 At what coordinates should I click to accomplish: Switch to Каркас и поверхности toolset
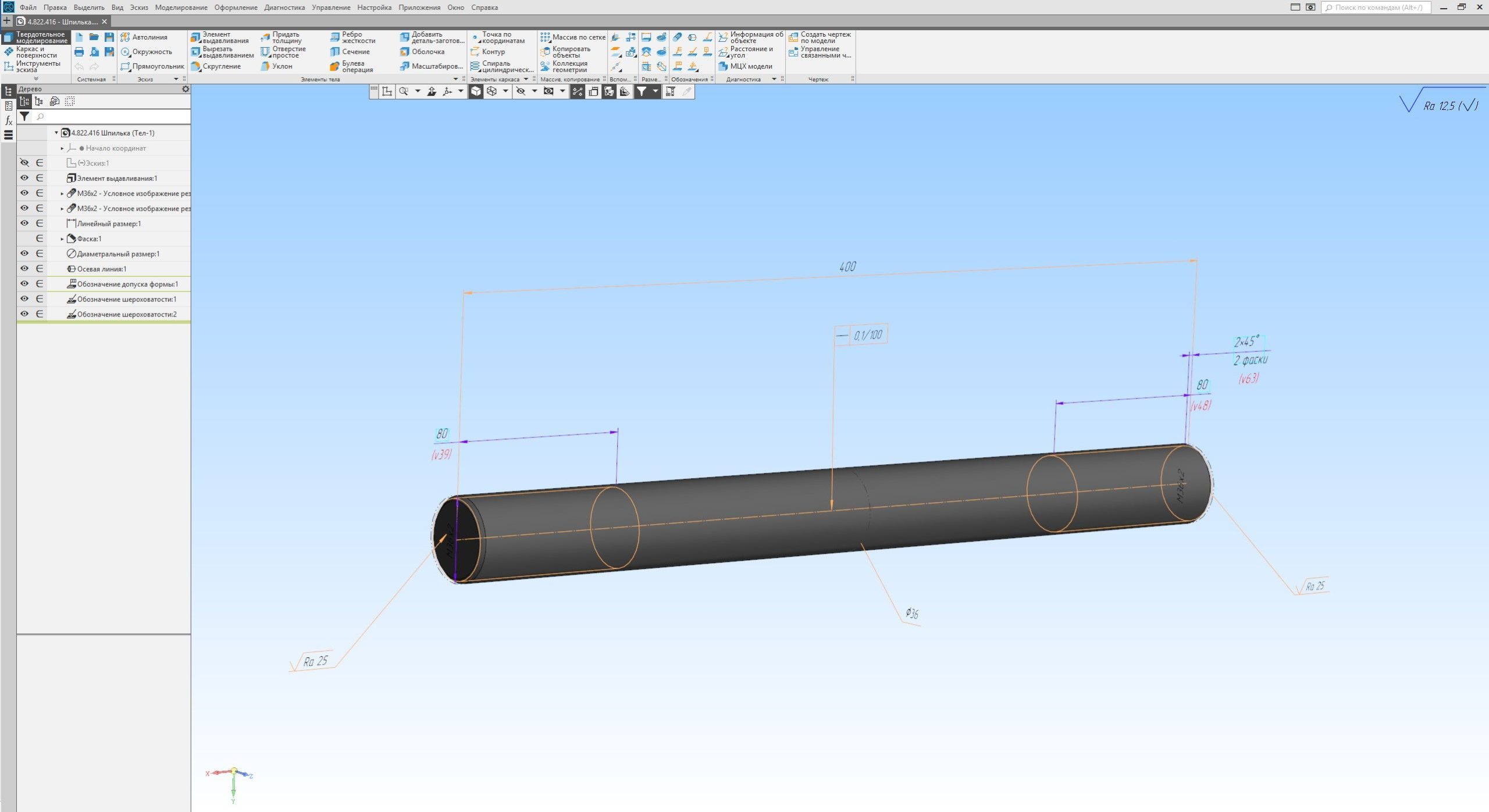35,52
